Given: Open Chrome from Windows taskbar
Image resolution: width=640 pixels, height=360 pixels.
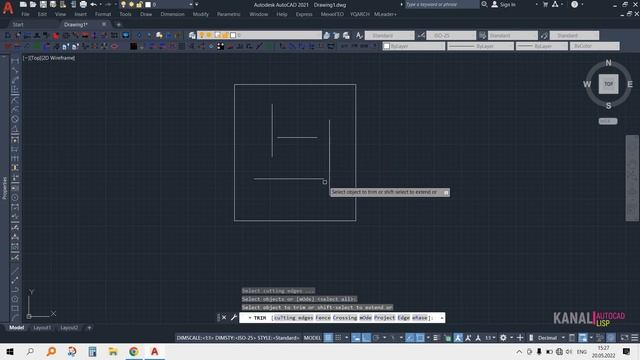Looking at the screenshot, I should pos(134,351).
